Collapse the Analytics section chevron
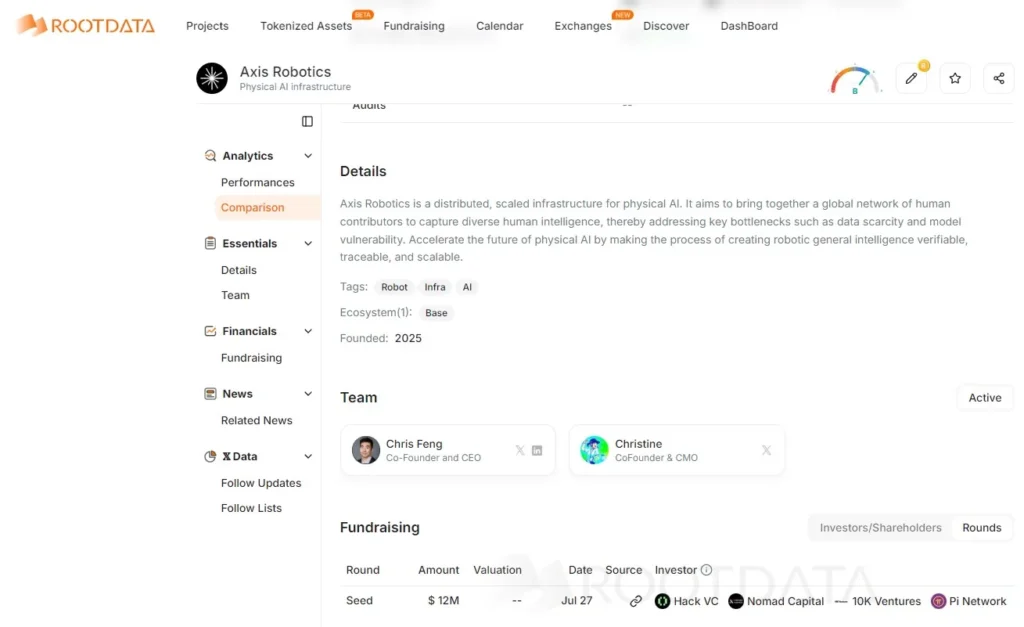The height and width of the screenshot is (627, 1024). 308,156
